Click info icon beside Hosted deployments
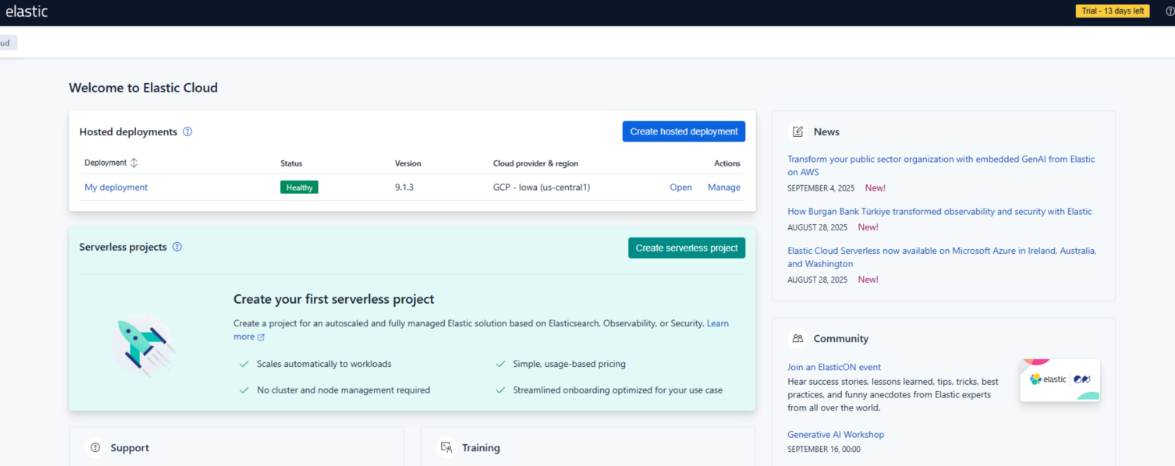 click(x=188, y=132)
